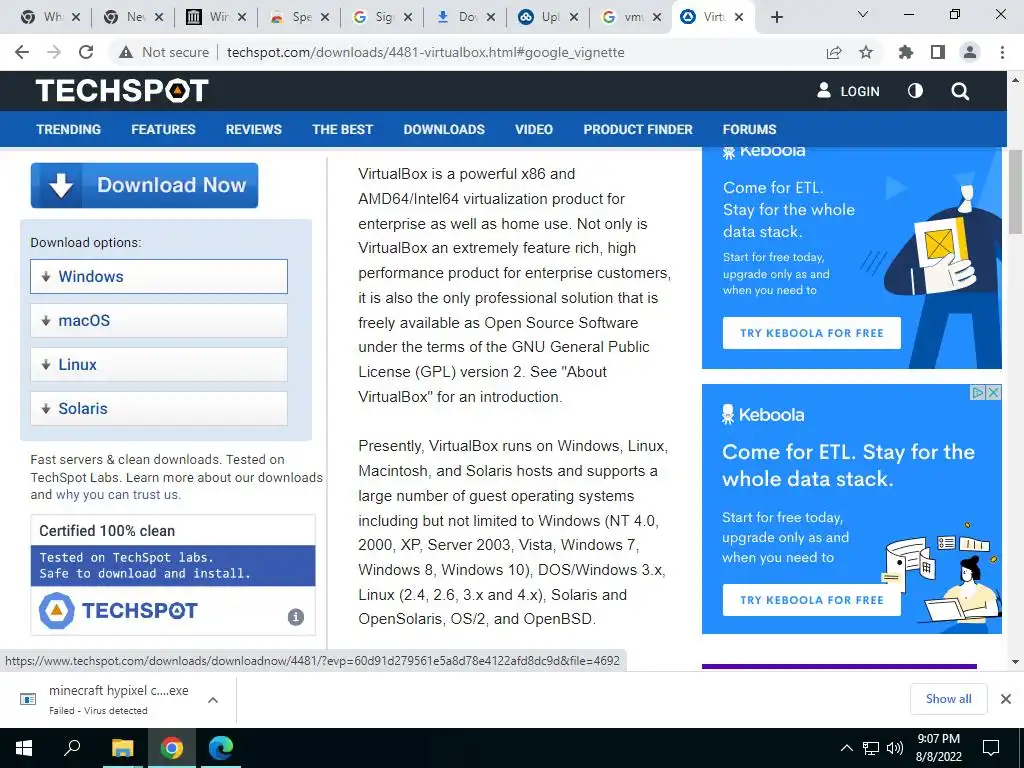The width and height of the screenshot is (1024, 768).
Task: Toggle the browser side panel icon
Action: (938, 52)
